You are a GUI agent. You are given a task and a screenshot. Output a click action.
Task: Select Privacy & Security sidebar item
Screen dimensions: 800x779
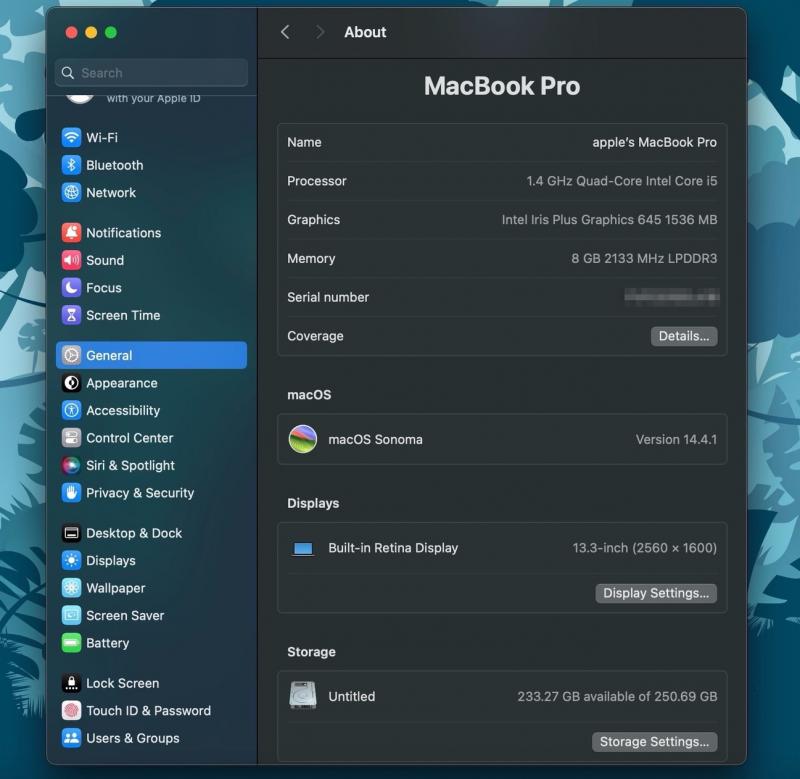(139, 493)
